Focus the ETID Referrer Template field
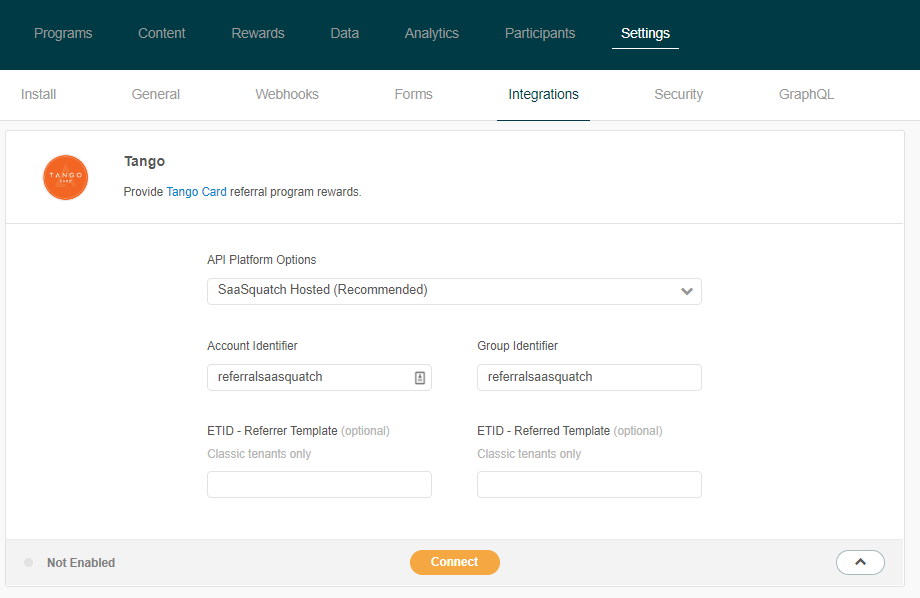 click(319, 485)
